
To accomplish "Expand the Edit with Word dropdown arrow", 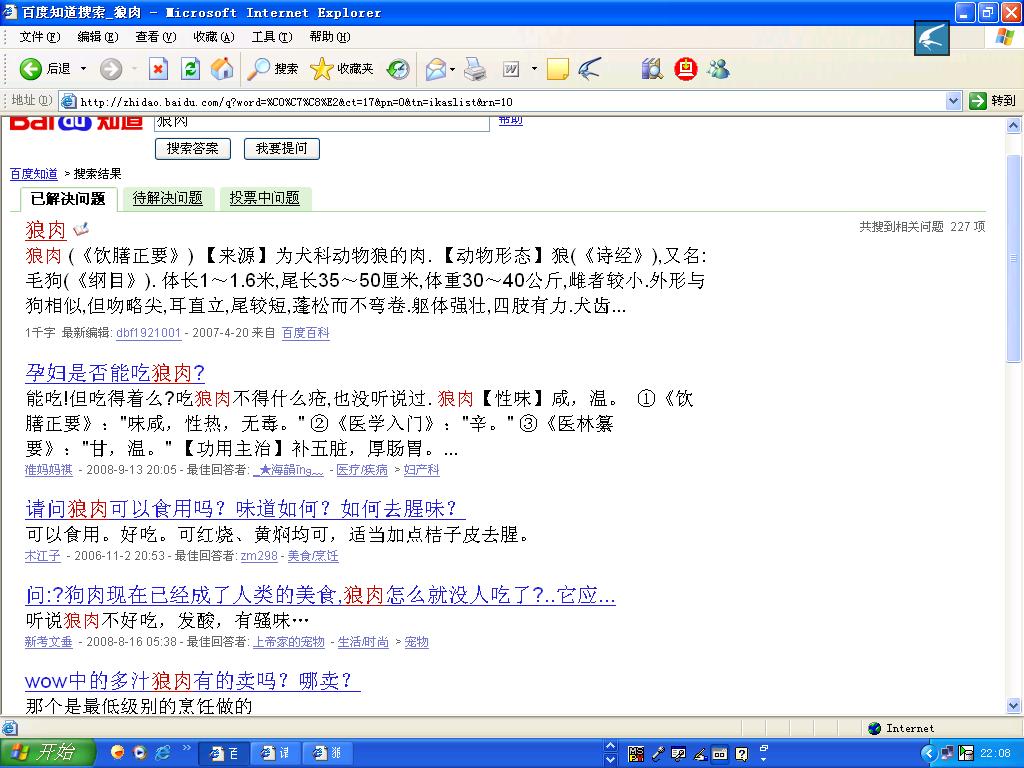I will [x=534, y=69].
